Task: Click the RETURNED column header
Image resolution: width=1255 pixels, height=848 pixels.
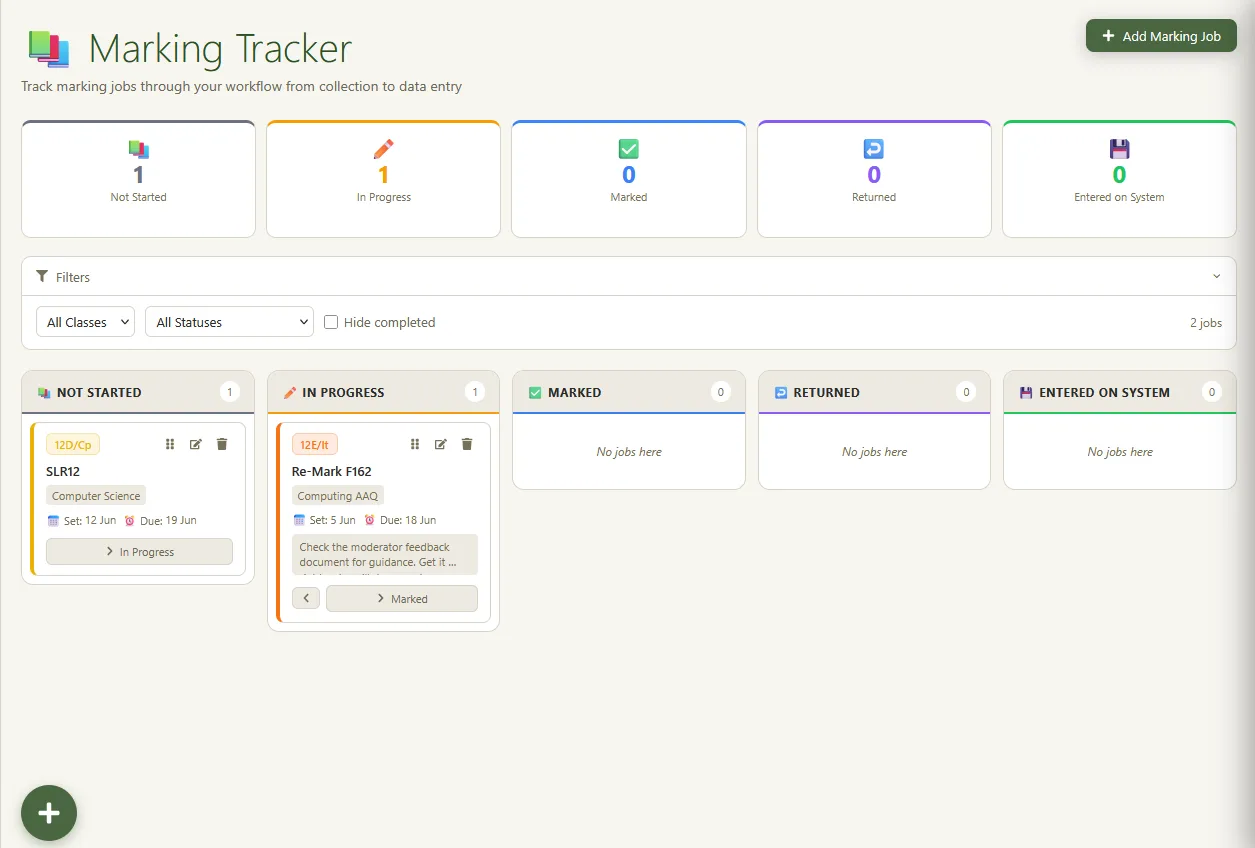Action: pos(874,392)
